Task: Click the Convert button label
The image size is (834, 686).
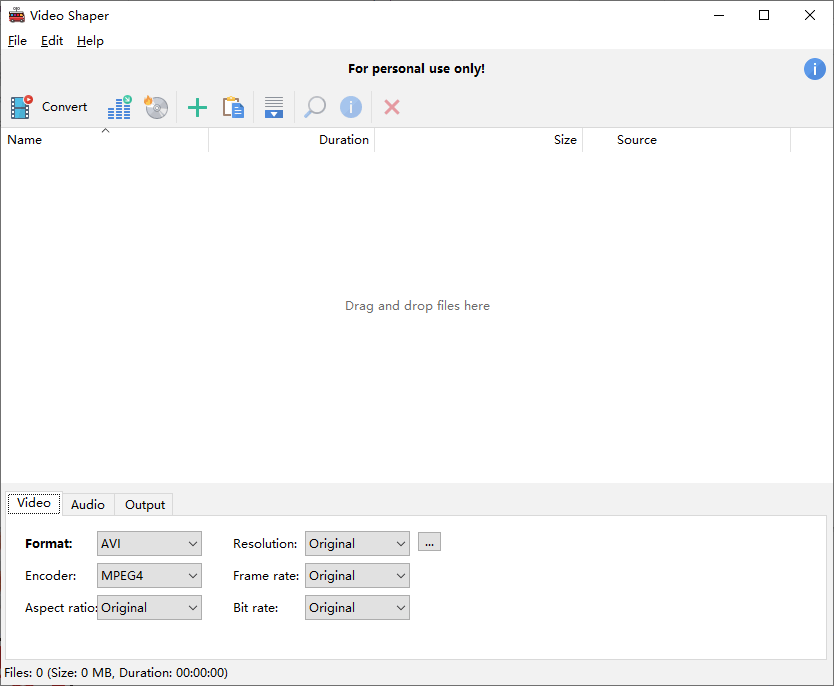Action: coord(64,107)
